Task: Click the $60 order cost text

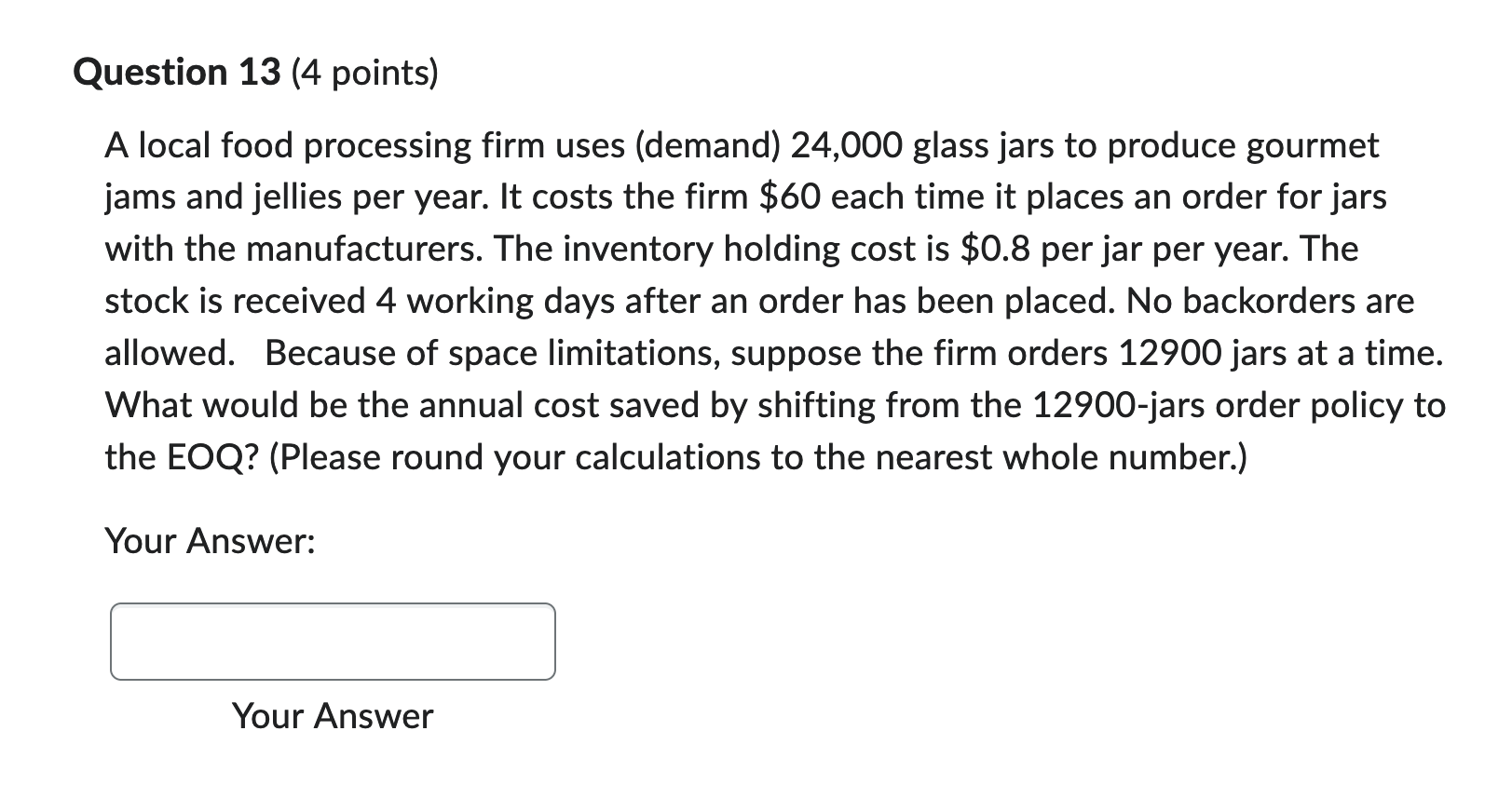Action: [788, 196]
